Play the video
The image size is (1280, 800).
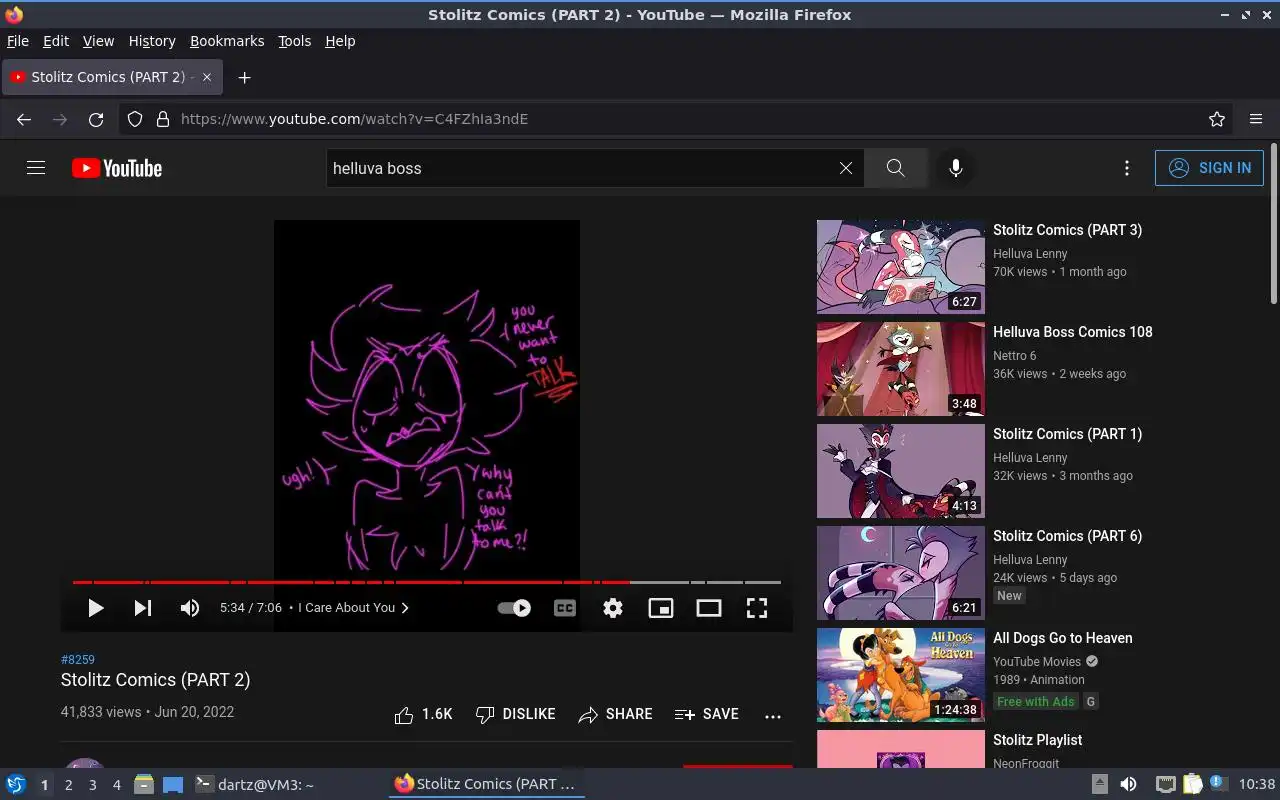[x=95, y=608]
